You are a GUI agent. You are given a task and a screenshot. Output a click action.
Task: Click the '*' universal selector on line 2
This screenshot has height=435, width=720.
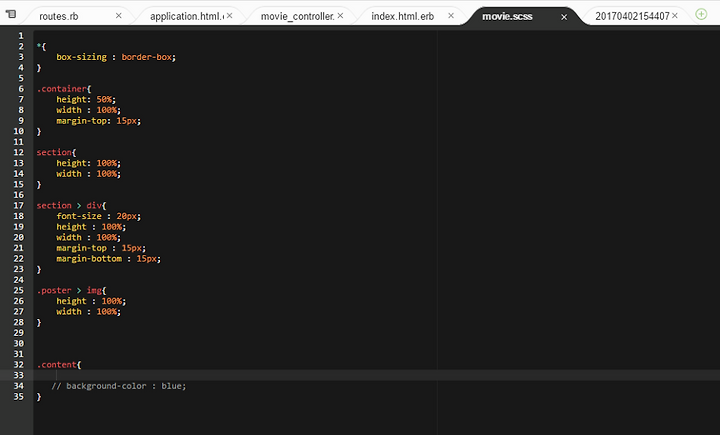[39, 46]
